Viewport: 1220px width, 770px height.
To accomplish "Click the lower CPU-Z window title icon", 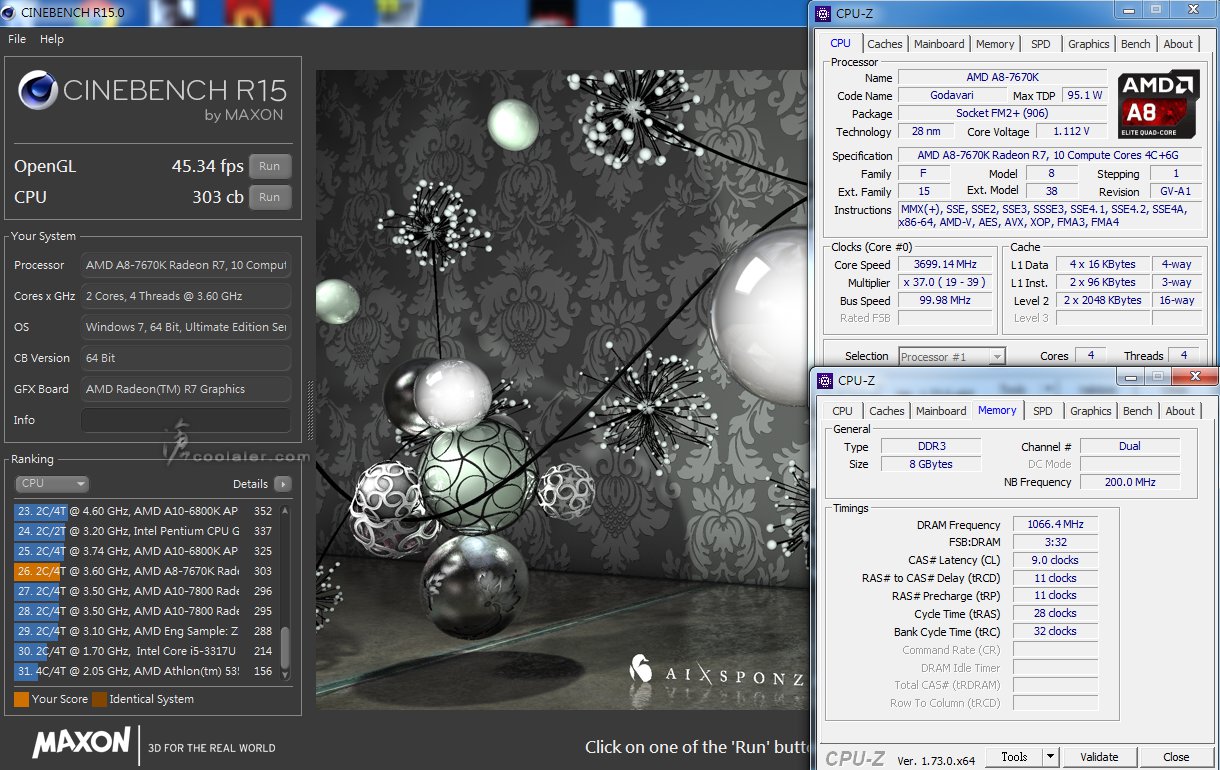I will click(x=825, y=380).
